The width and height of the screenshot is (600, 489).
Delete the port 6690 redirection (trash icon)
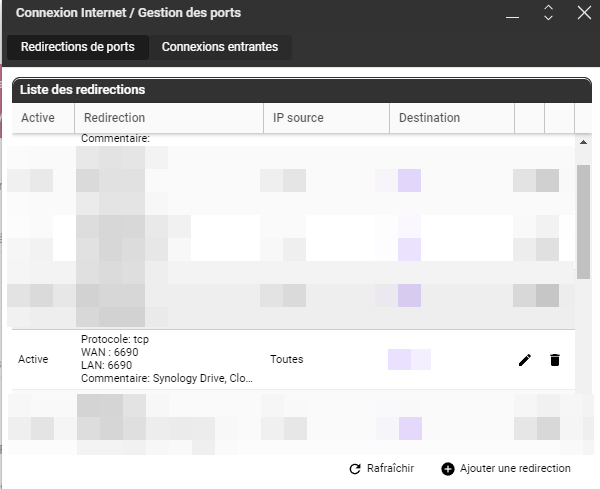pos(555,360)
